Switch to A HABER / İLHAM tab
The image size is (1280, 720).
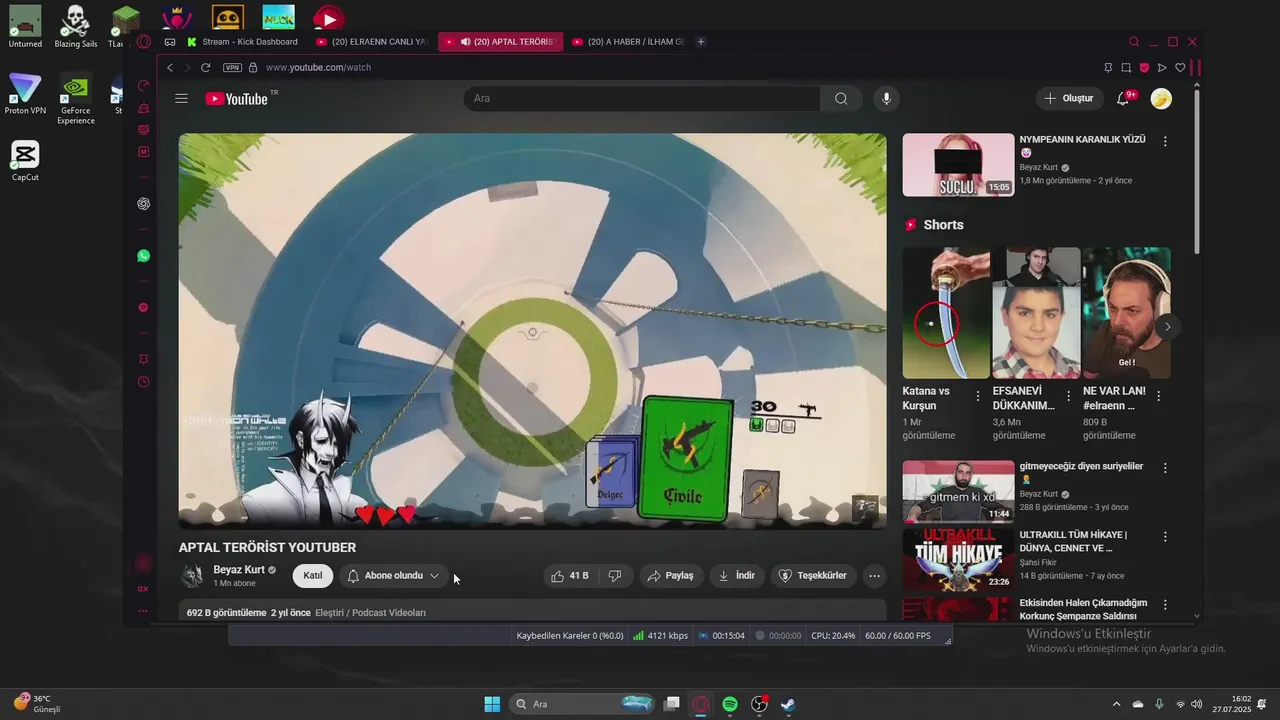[x=628, y=42]
